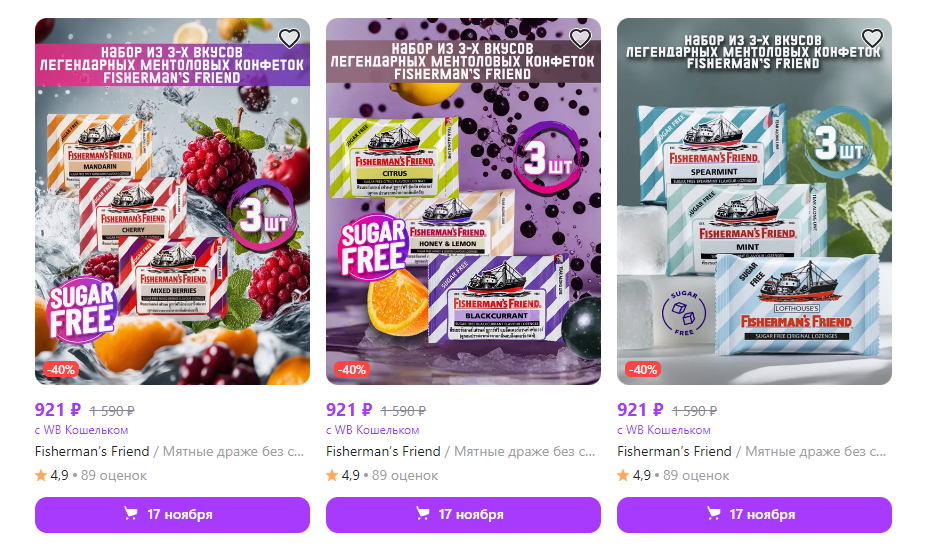Click the -40% discount badge on middle card
The height and width of the screenshot is (556, 933).
pyautogui.click(x=351, y=369)
